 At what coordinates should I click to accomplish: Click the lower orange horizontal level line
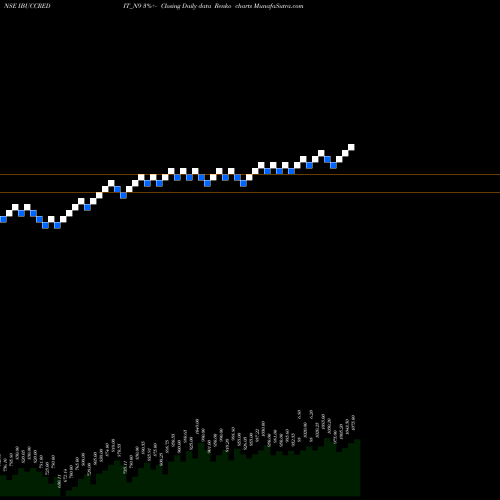click(250, 193)
